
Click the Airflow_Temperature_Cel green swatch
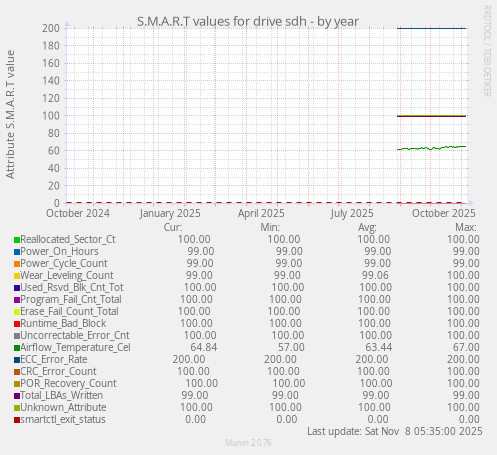pos(17,348)
